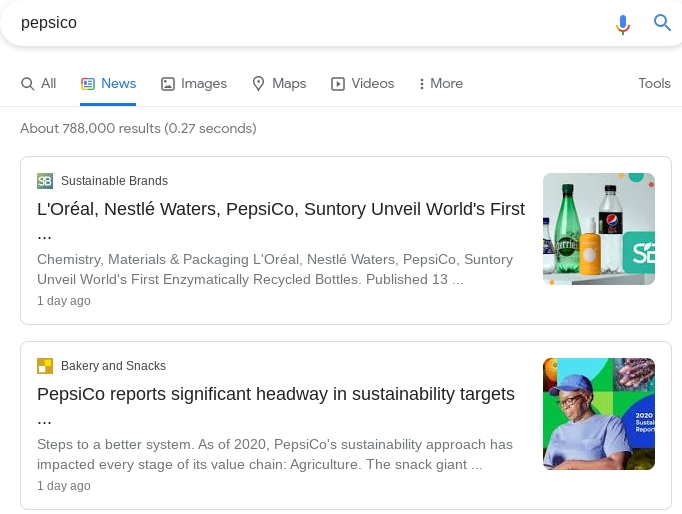Select the News tab

[109, 84]
